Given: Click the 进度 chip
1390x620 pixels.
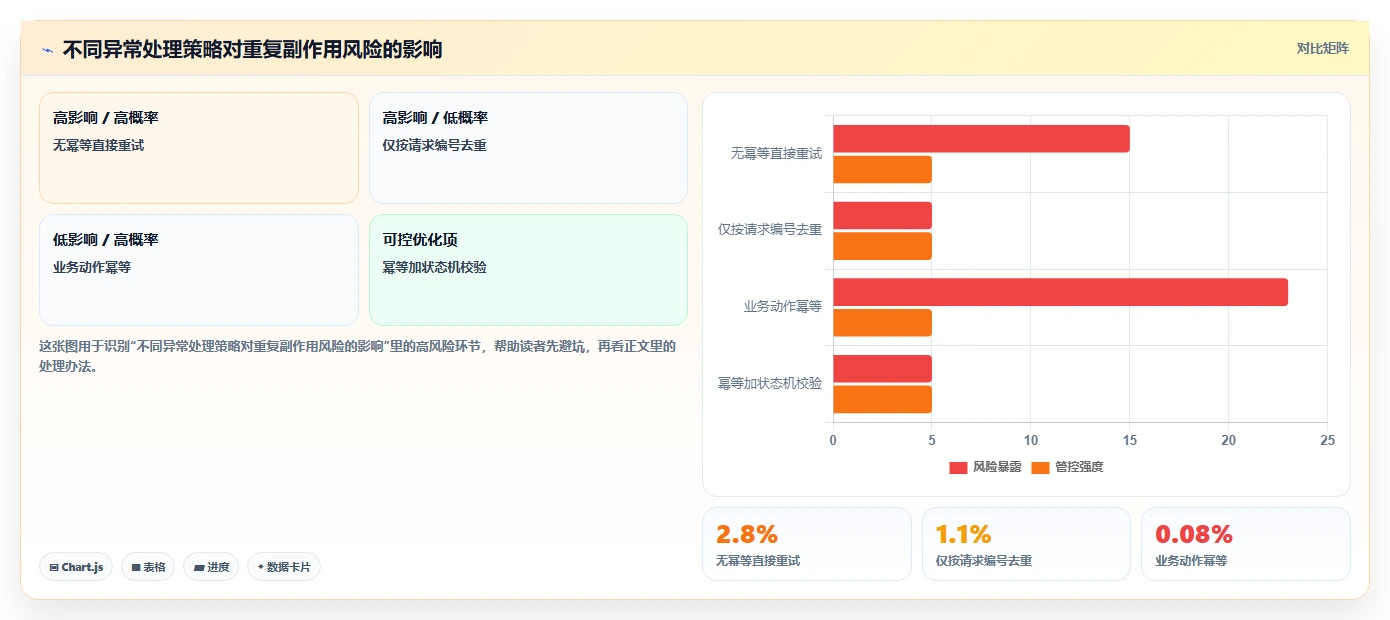Looking at the screenshot, I should pyautogui.click(x=211, y=567).
